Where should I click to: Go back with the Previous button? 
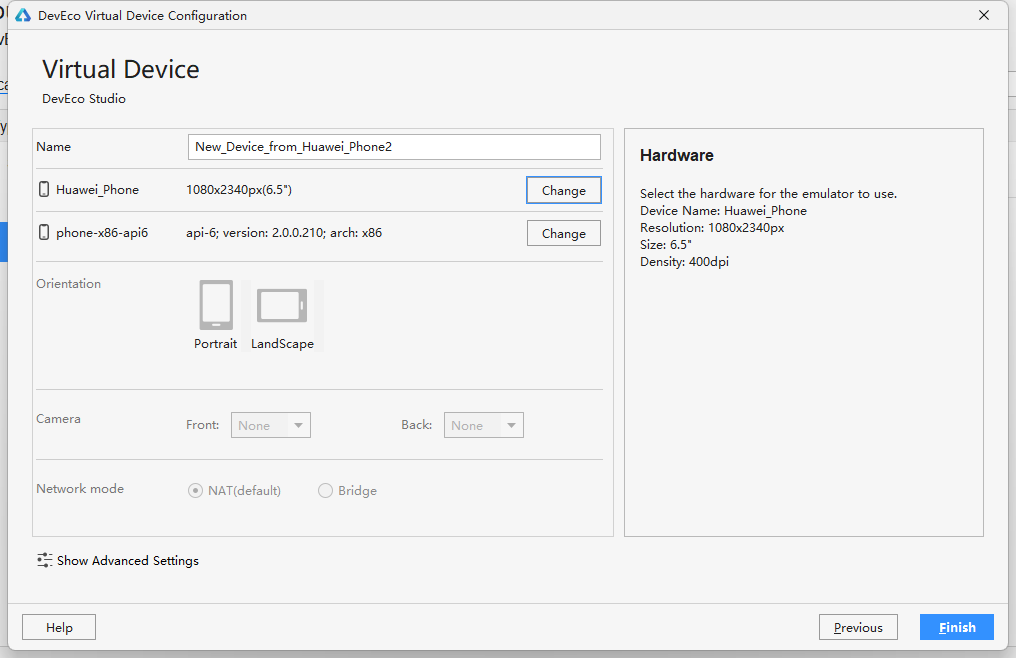[x=858, y=627]
